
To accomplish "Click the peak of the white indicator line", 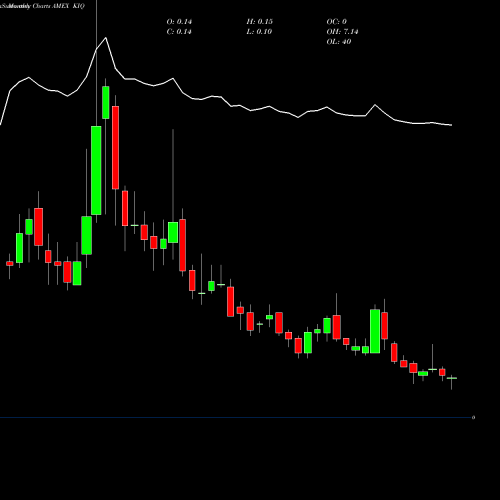I will click(x=106, y=38).
